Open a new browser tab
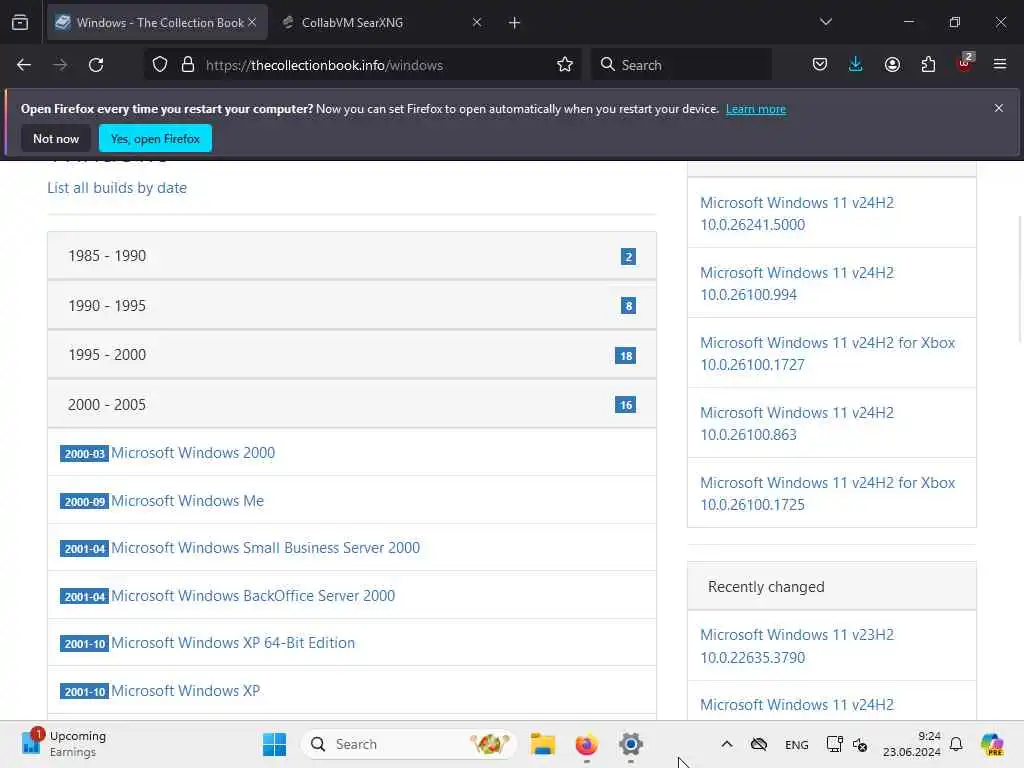 [515, 23]
